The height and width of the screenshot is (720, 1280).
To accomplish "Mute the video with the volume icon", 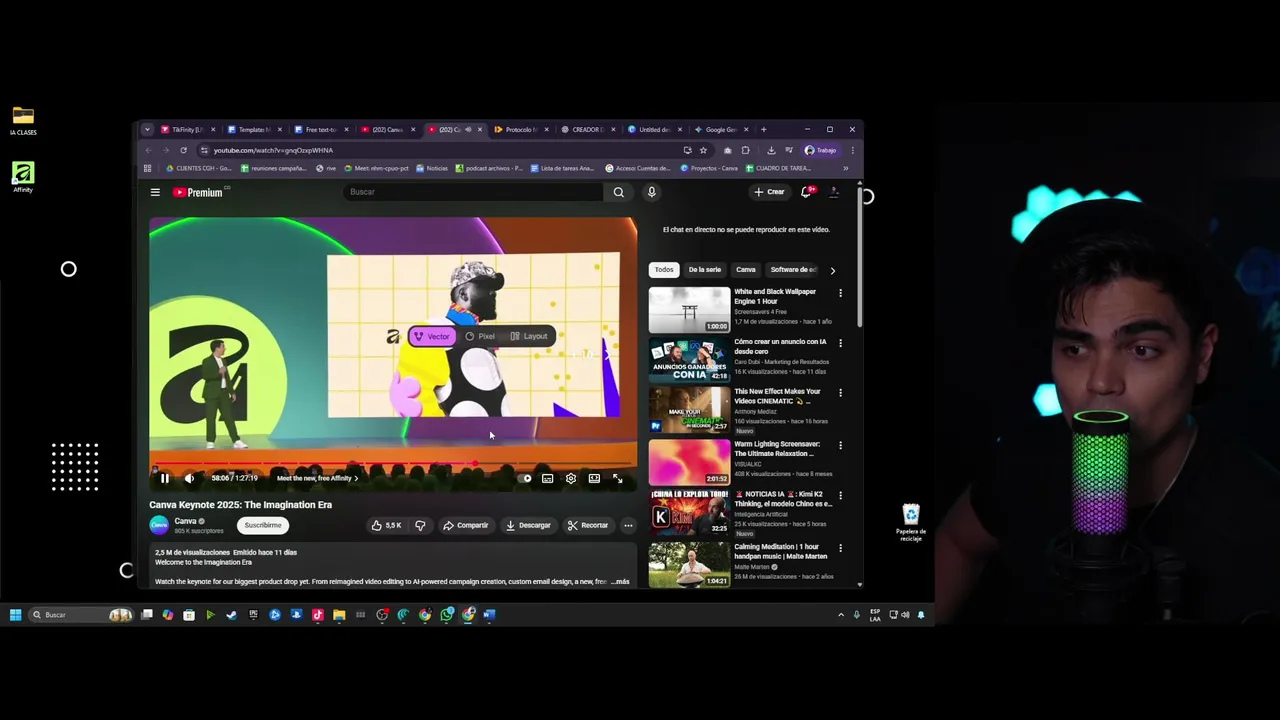I will pyautogui.click(x=189, y=478).
